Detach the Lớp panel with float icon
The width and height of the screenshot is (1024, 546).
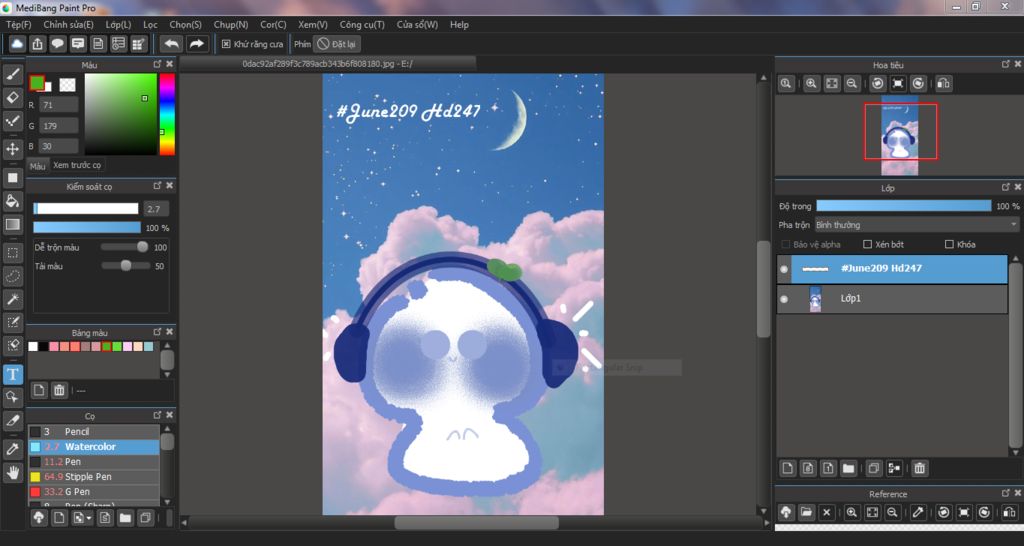click(x=1006, y=187)
